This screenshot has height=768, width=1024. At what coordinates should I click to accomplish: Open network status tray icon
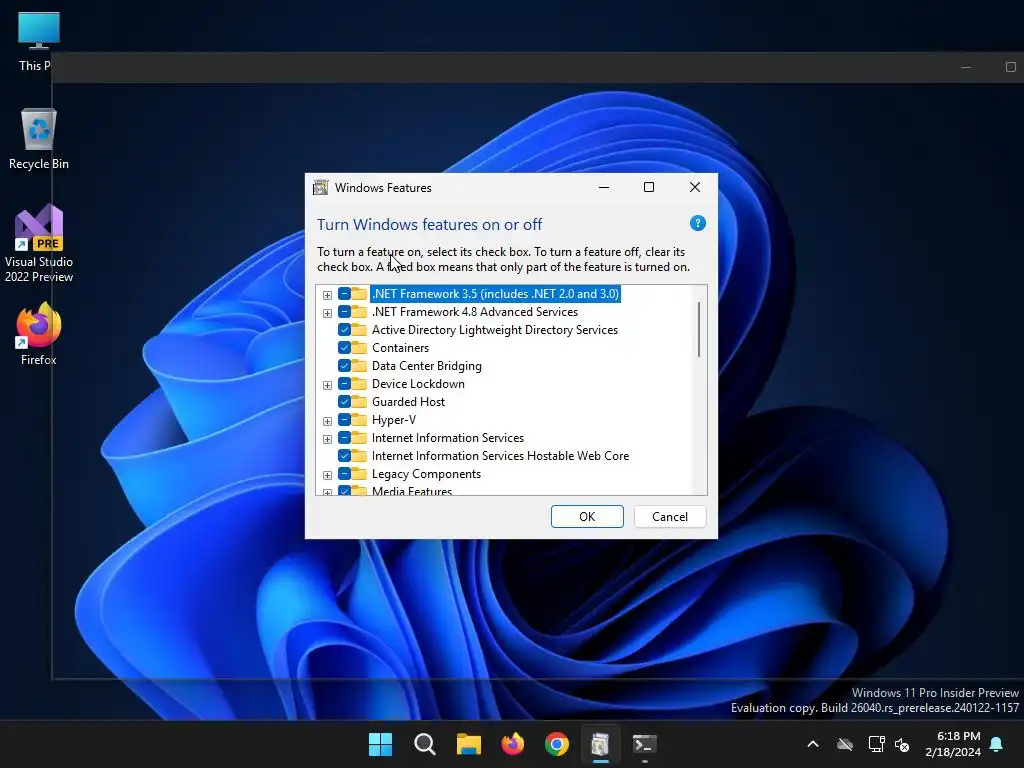(876, 744)
